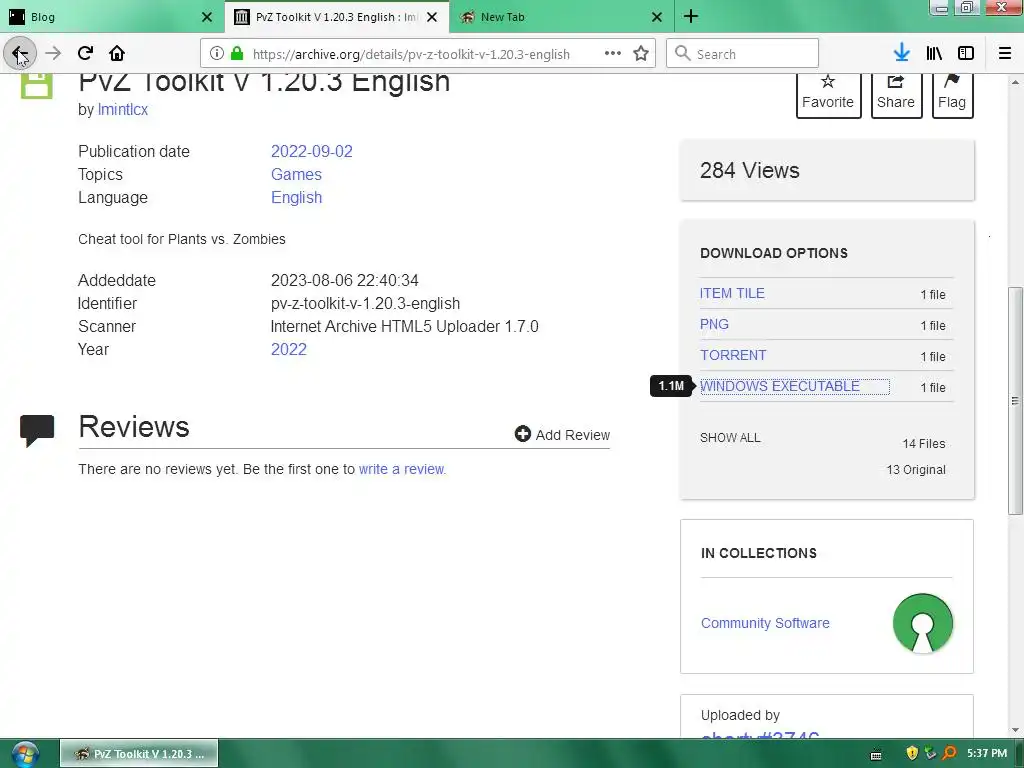This screenshot has height=768, width=1024.
Task: Open the Library bookmarks and history icon
Action: click(934, 54)
